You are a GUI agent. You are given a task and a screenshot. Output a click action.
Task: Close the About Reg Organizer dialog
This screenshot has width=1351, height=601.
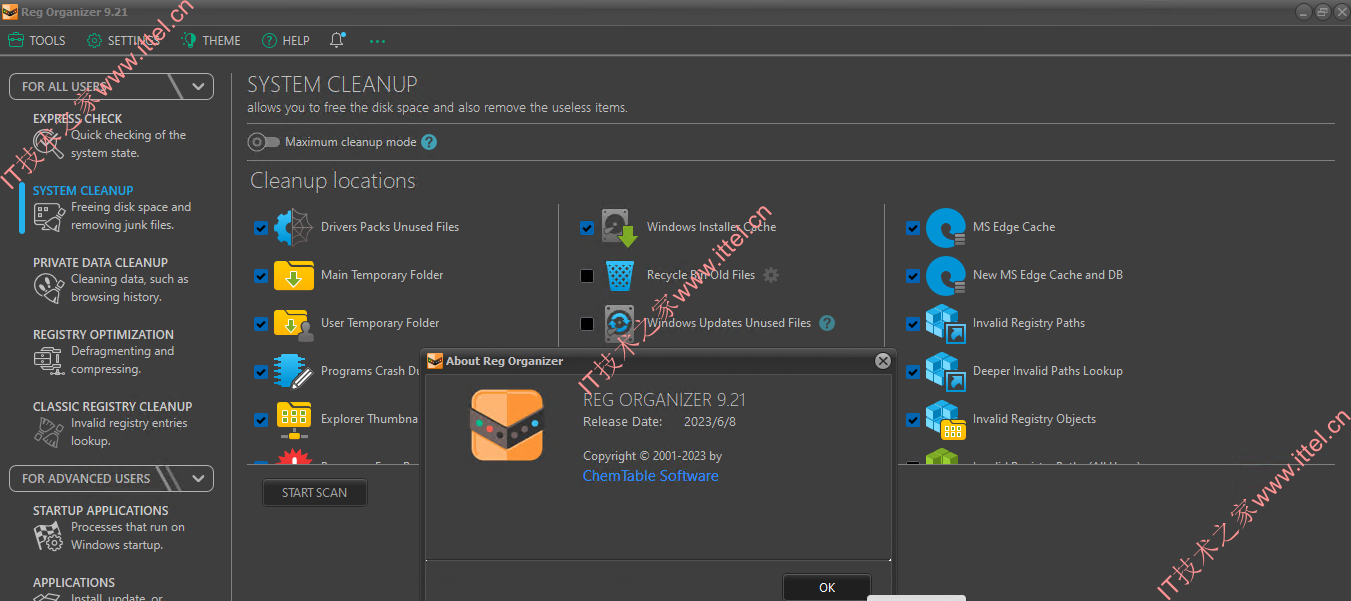(x=882, y=361)
